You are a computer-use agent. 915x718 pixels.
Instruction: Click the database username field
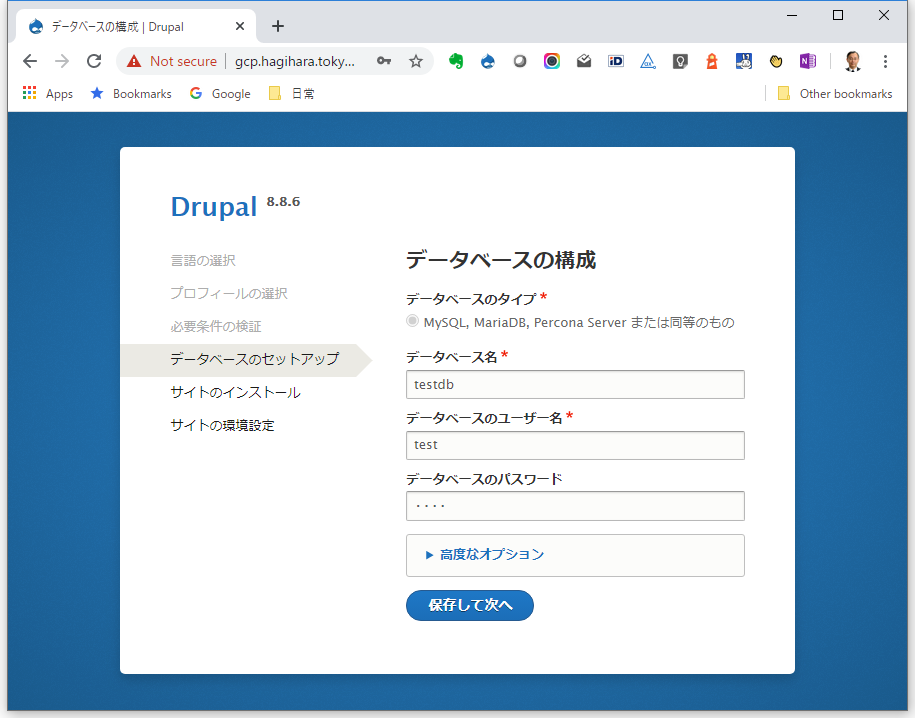coord(575,445)
